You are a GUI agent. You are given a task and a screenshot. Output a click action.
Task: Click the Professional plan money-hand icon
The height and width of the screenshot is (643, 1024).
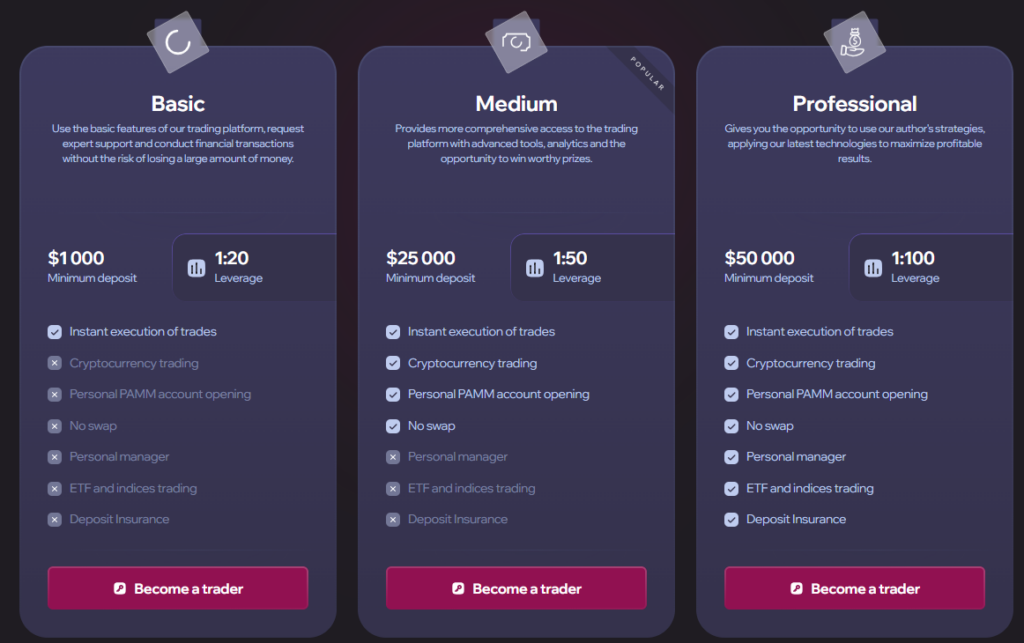853,42
